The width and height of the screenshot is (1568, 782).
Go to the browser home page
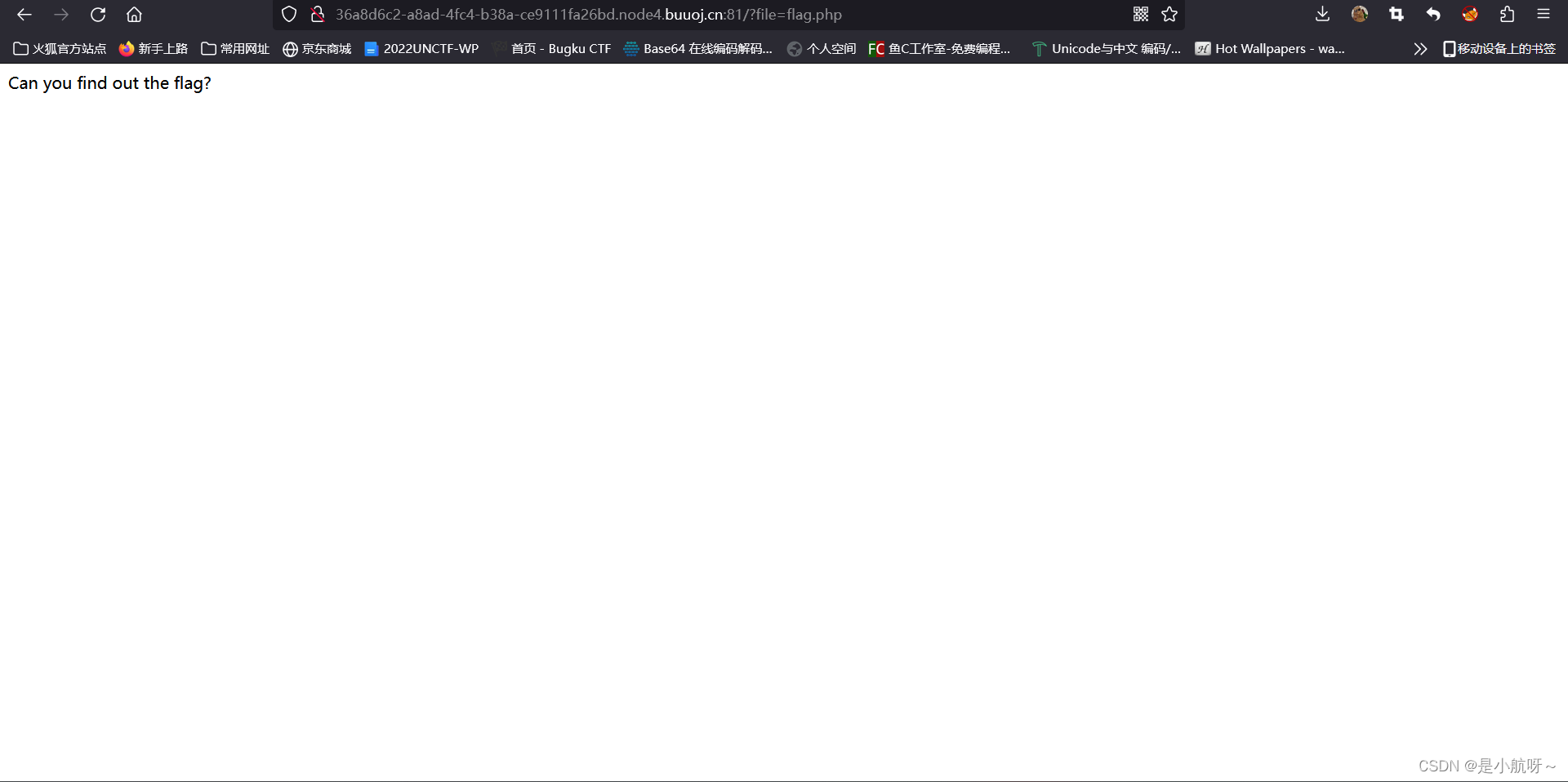(134, 14)
